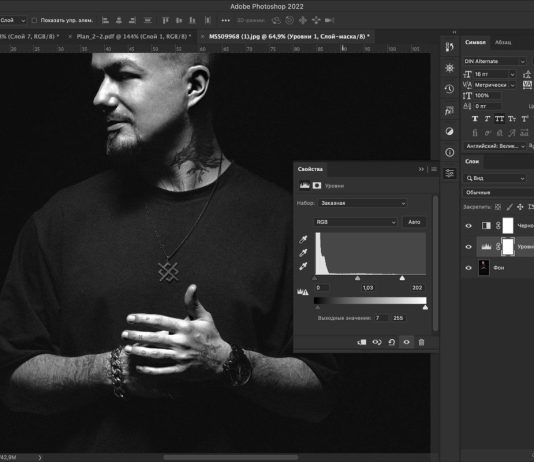Toggle Levels layer visibility in Properties
Image resolution: width=534 pixels, height=462 pixels.
pos(406,342)
